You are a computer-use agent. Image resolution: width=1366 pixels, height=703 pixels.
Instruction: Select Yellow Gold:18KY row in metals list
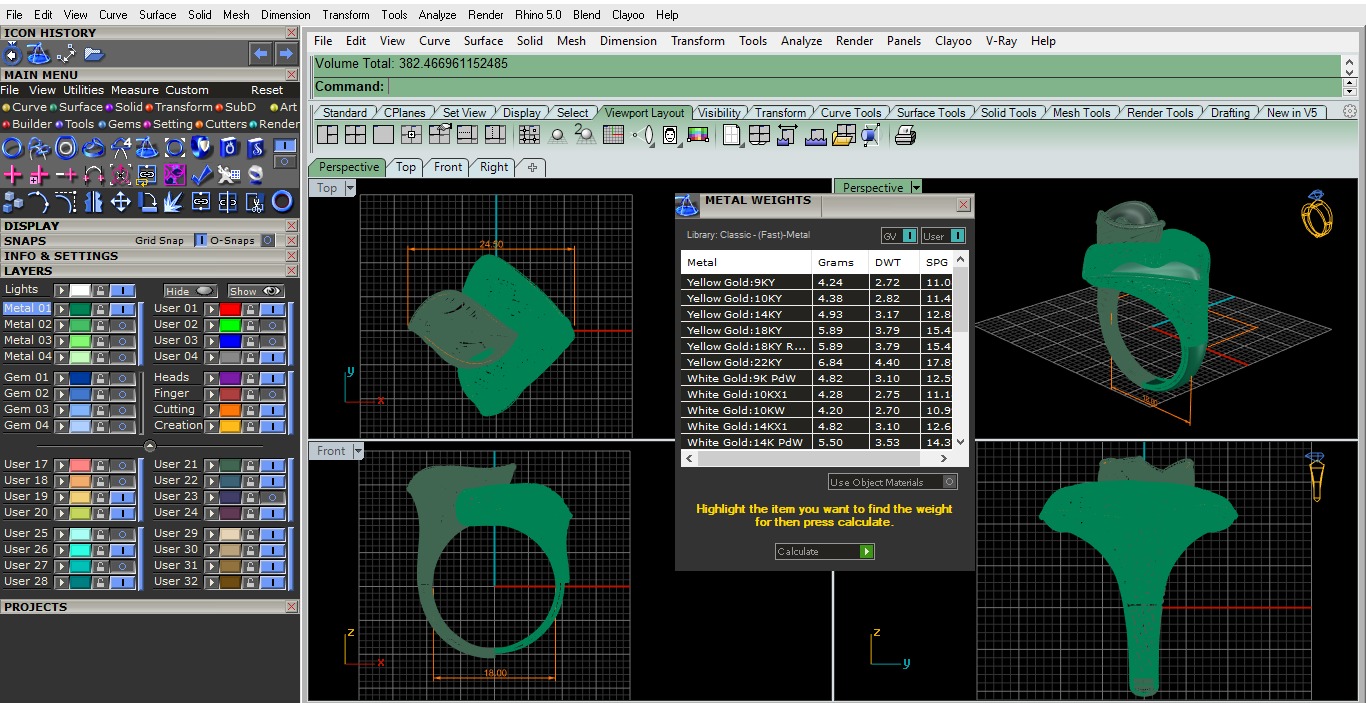tap(817, 330)
